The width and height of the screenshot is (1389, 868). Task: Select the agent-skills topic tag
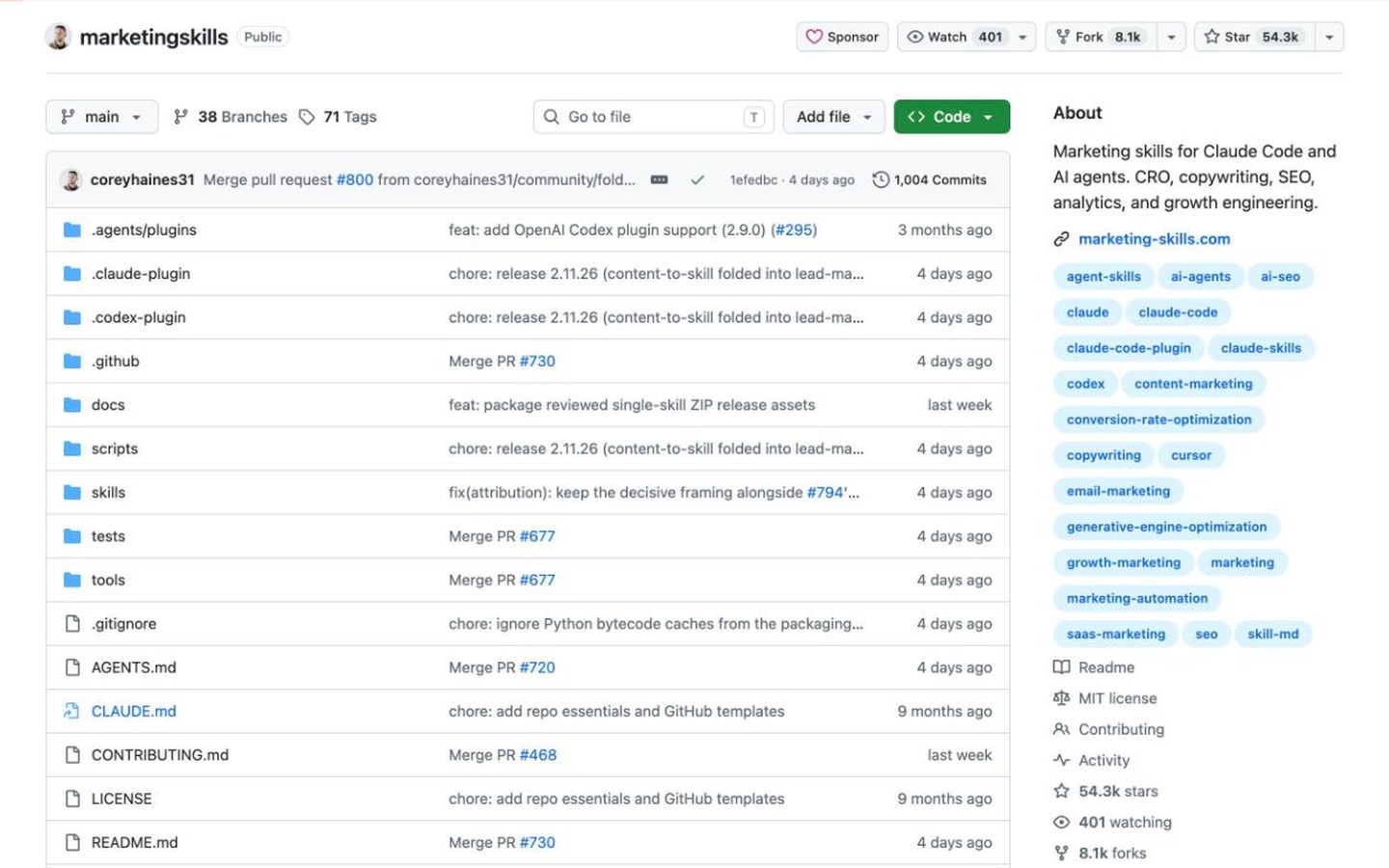[1103, 277]
